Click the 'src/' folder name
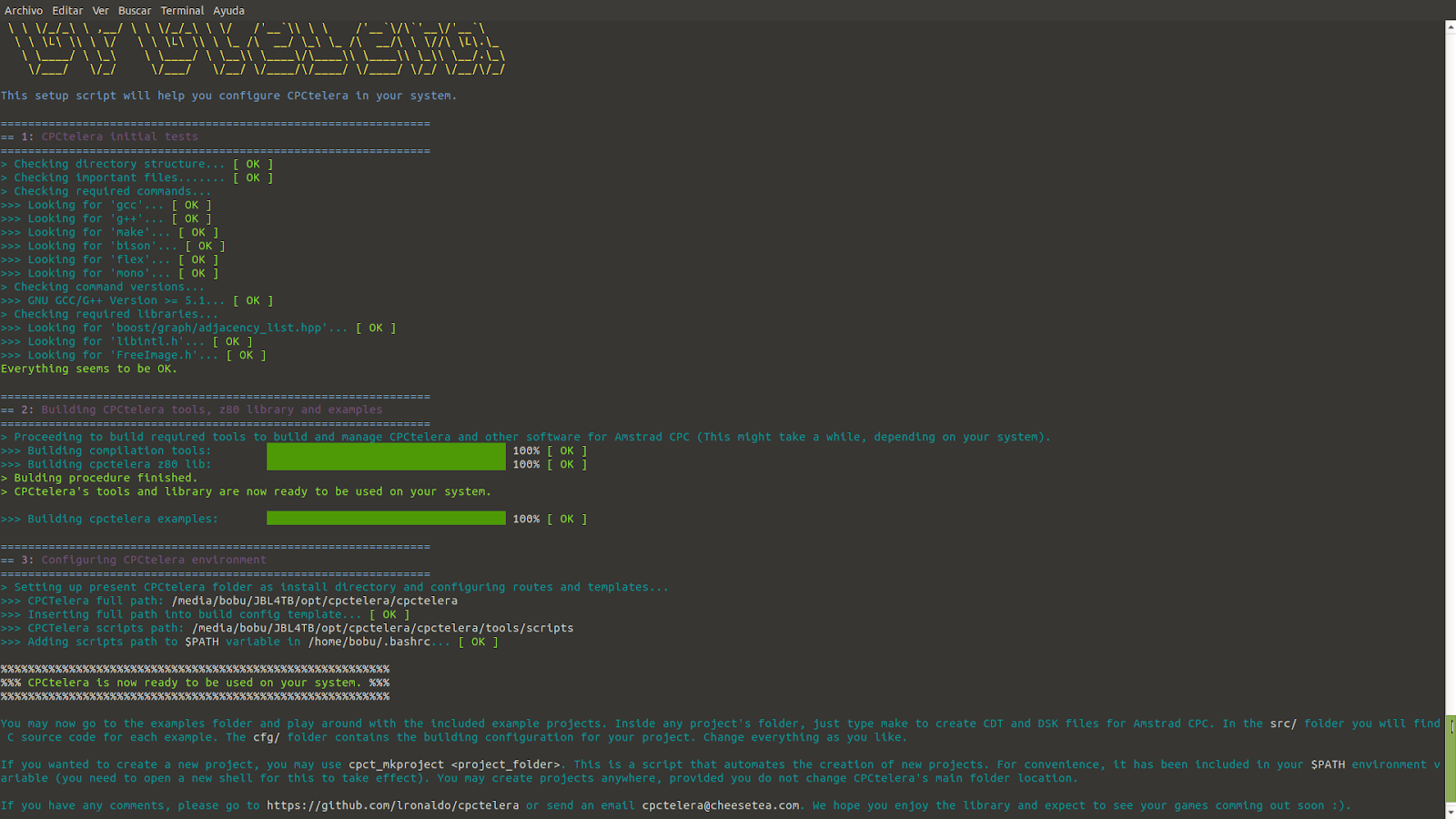This screenshot has height=819, width=1456. [x=1283, y=723]
